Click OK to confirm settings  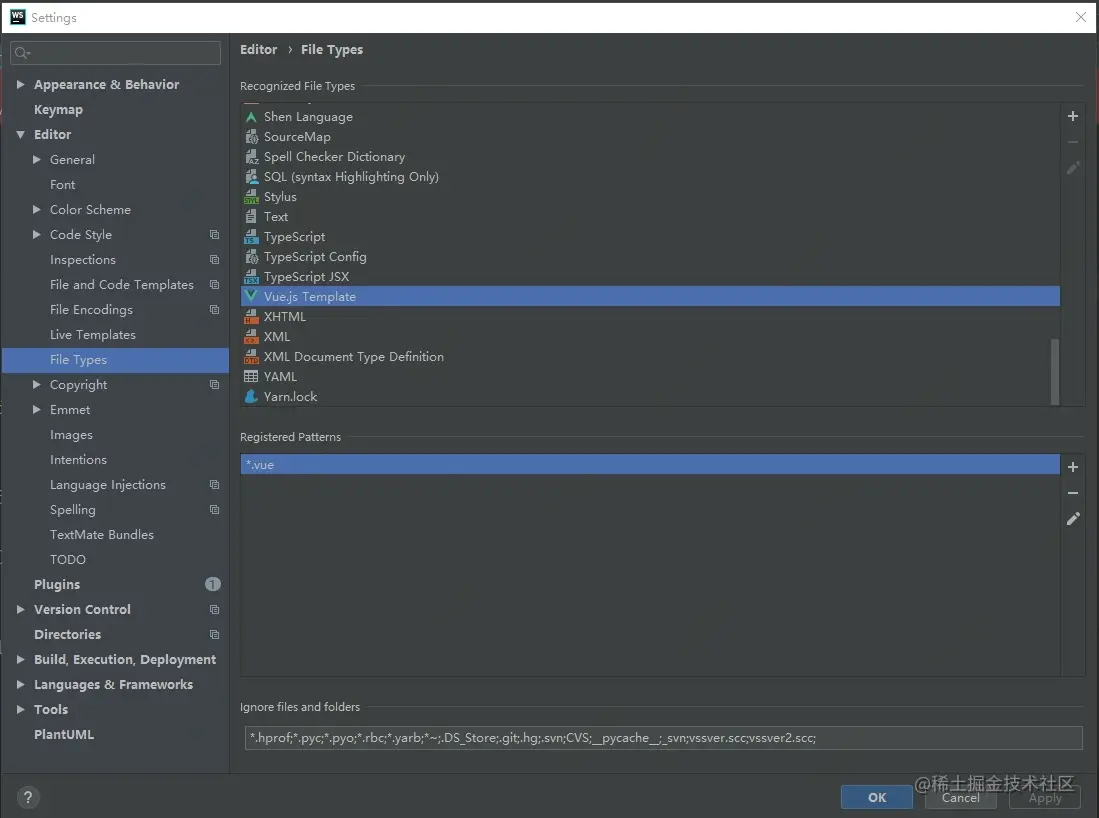tap(877, 798)
